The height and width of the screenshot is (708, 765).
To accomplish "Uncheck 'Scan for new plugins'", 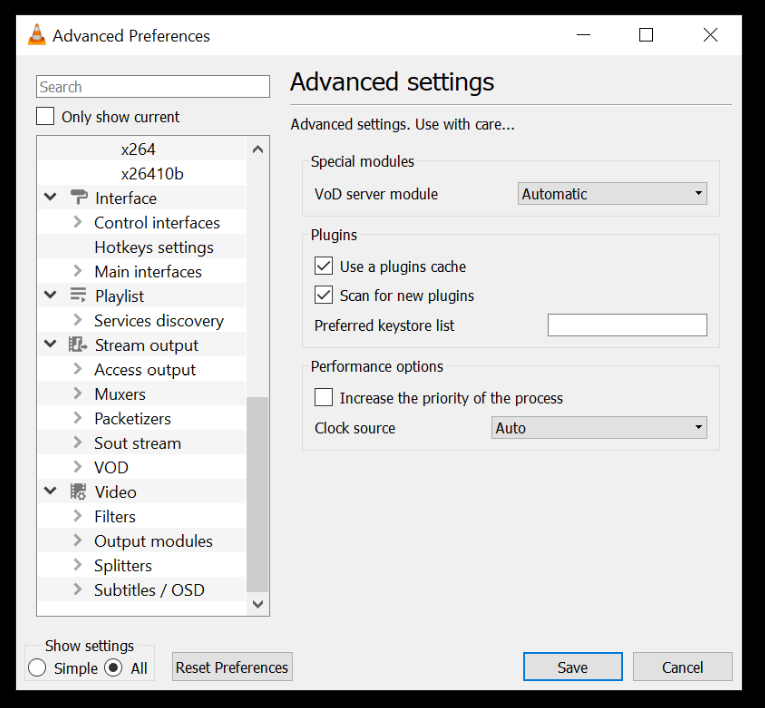I will pyautogui.click(x=324, y=296).
